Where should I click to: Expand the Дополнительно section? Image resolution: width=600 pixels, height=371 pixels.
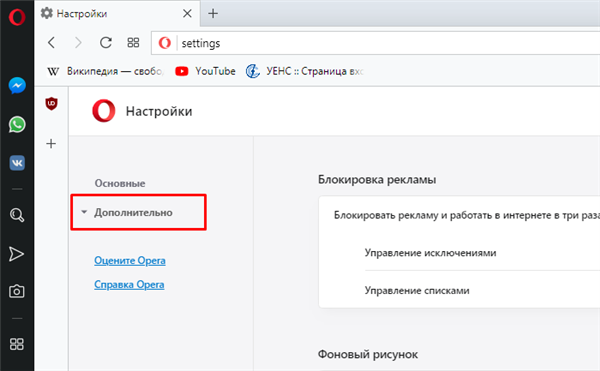pos(133,212)
